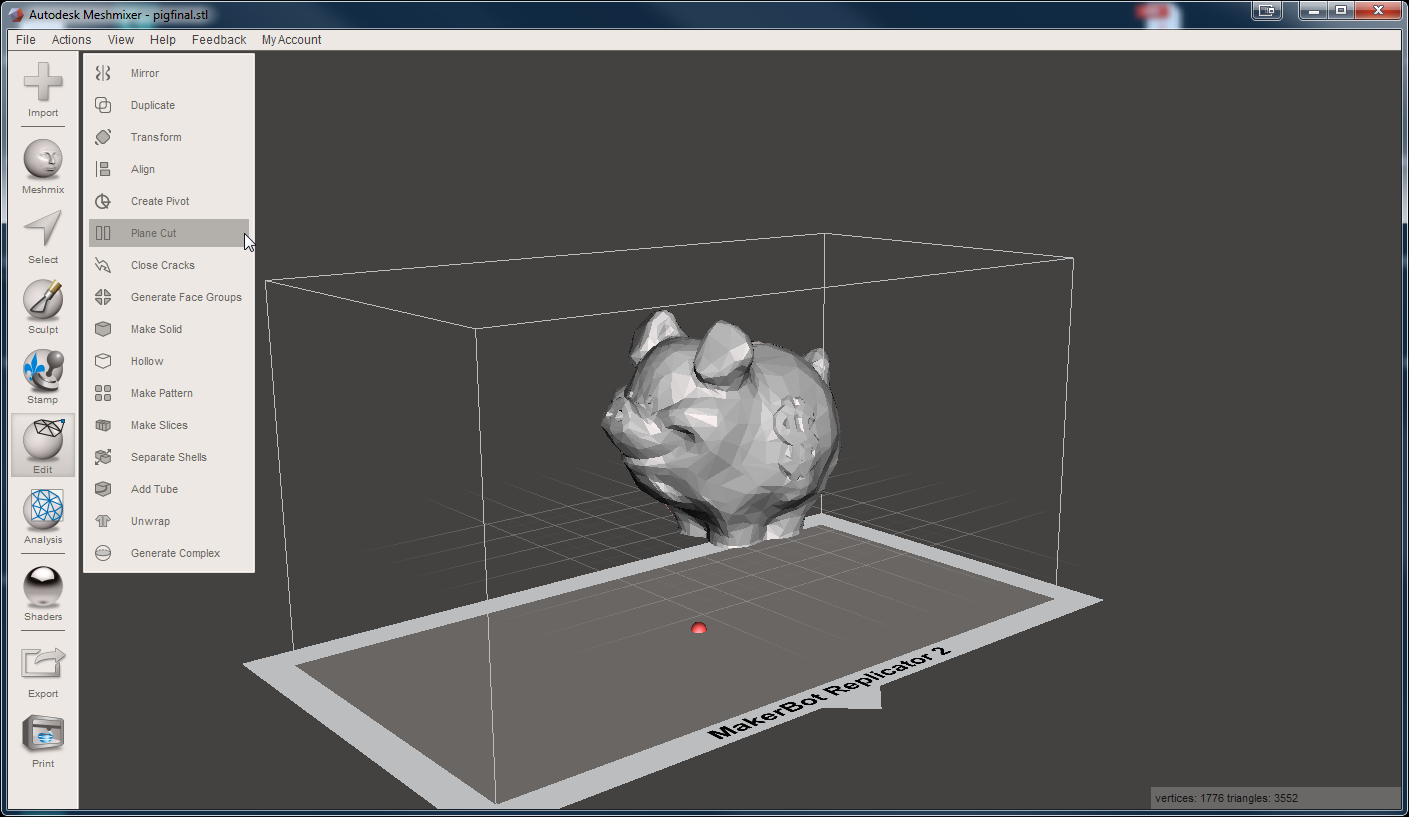Open the Help menu
The height and width of the screenshot is (817, 1409).
pos(163,40)
